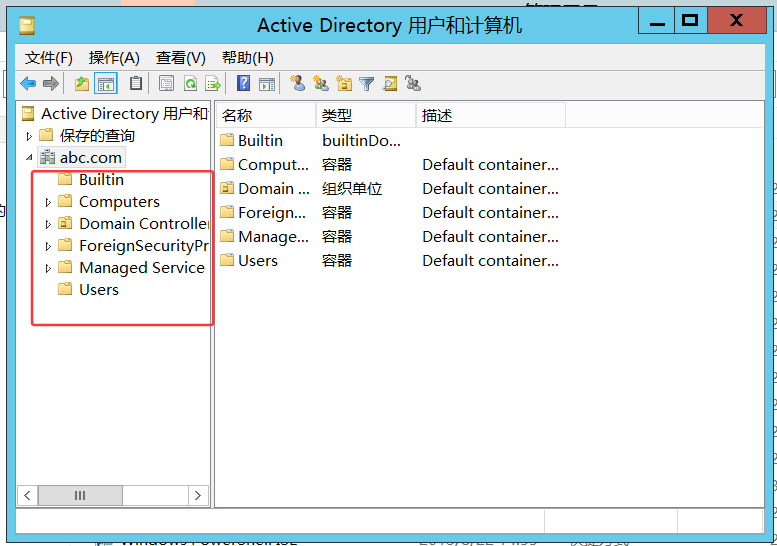Sort by the 类型 column header

(x=366, y=115)
